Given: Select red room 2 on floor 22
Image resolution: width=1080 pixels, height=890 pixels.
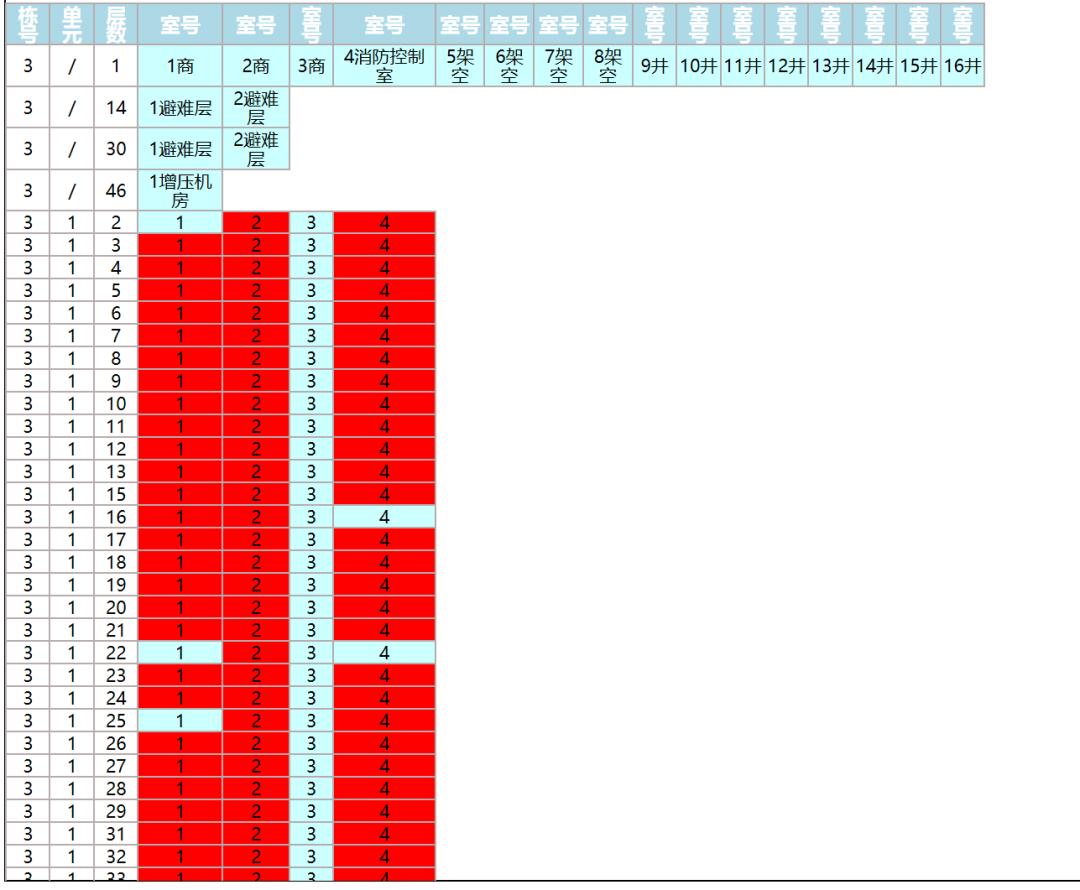Looking at the screenshot, I should (x=256, y=652).
